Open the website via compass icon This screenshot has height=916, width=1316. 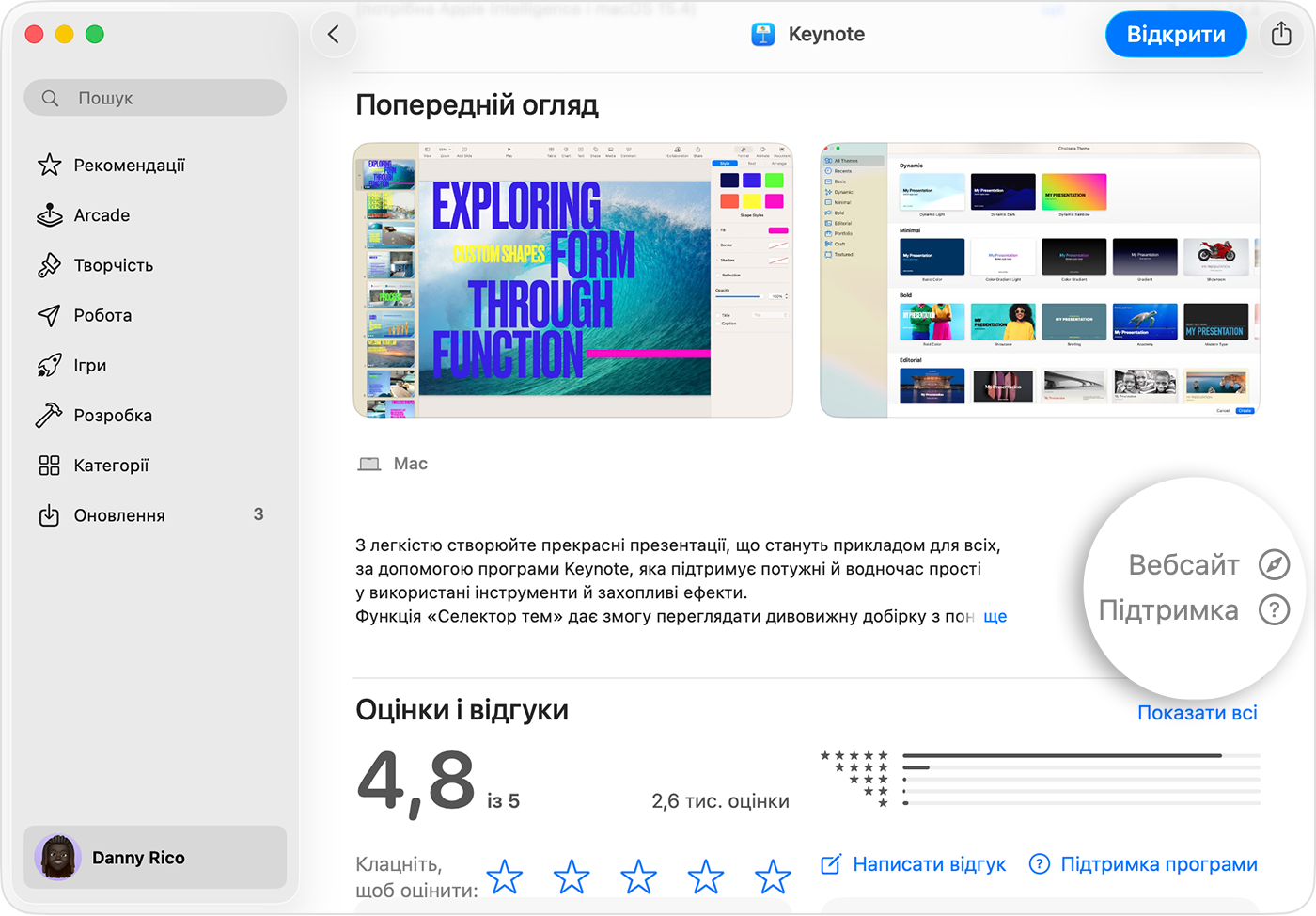point(1273,564)
